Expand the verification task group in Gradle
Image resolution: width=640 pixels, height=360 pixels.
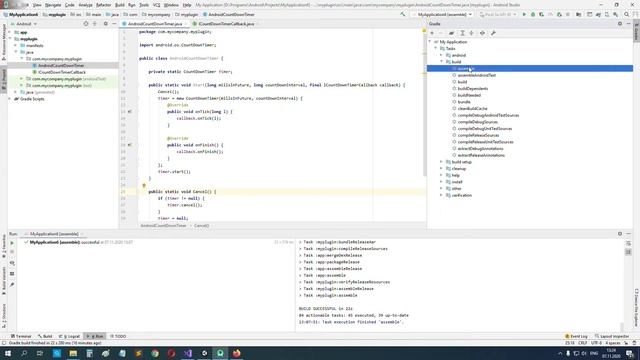[x=441, y=195]
